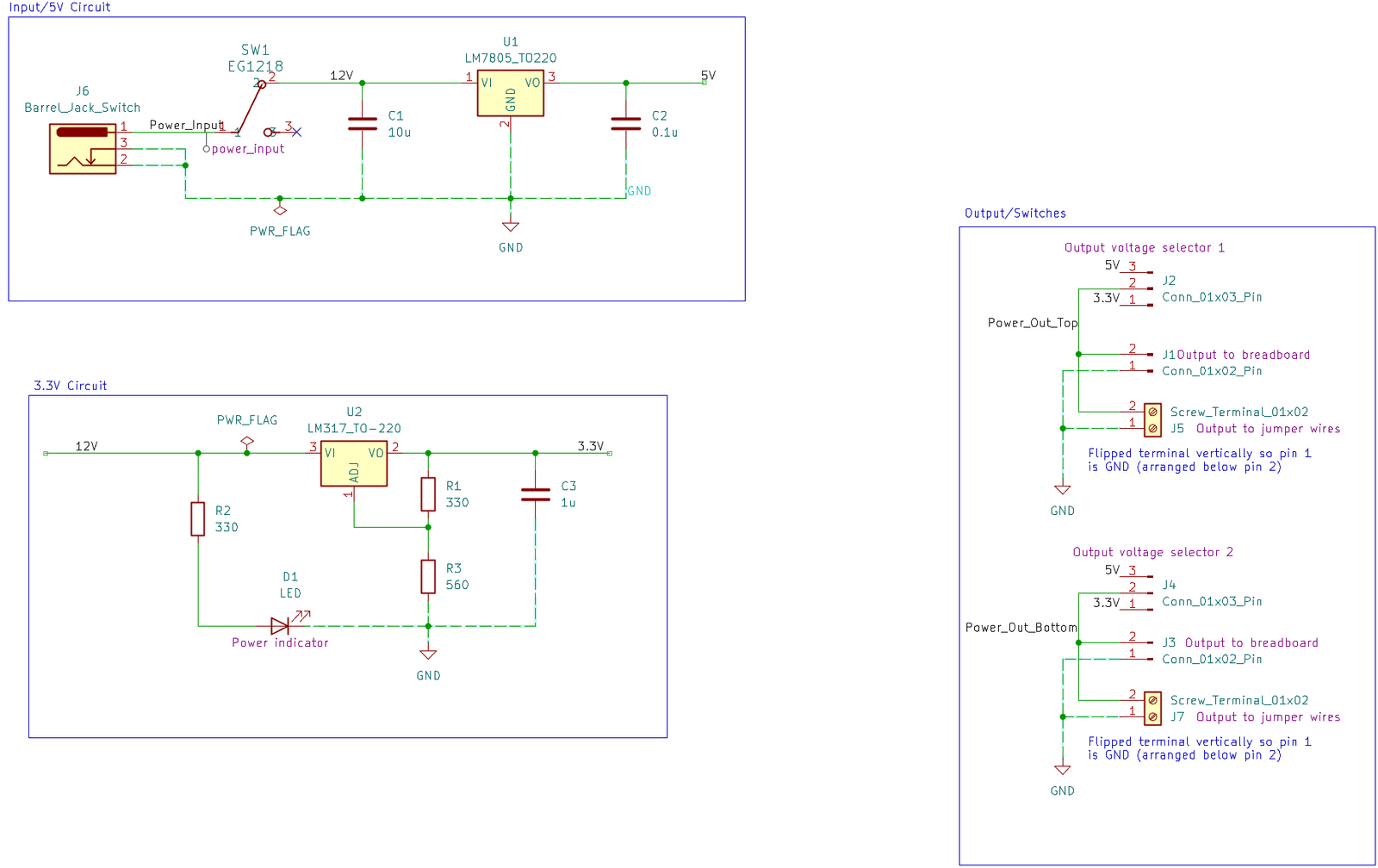Viewport: 1378px width, 868px height.
Task: Select the '330' value of R2
Action: (227, 528)
